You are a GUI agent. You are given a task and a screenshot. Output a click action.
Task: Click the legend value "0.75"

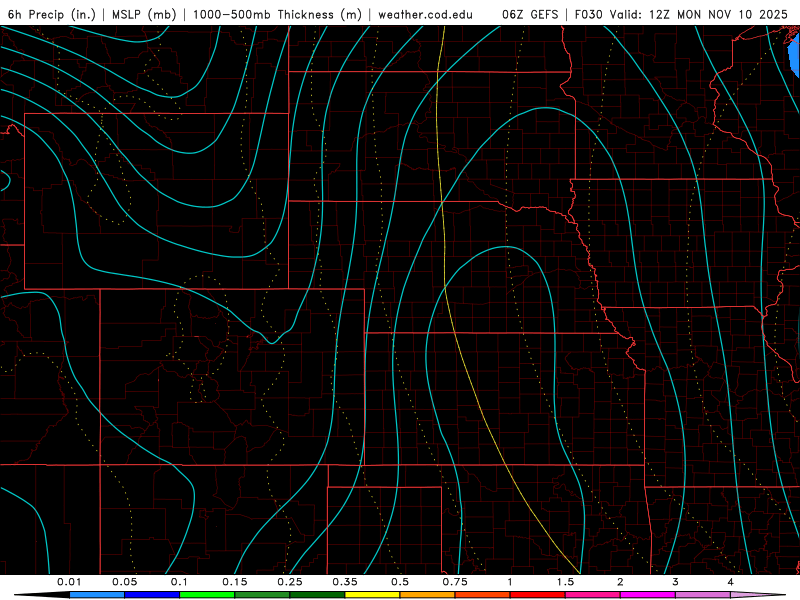[455, 582]
